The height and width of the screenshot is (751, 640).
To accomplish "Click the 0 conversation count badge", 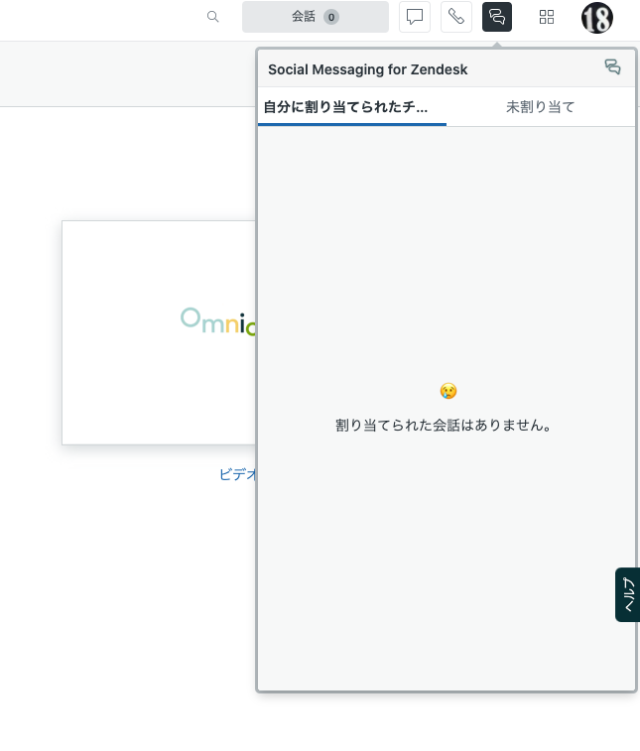I will [331, 17].
